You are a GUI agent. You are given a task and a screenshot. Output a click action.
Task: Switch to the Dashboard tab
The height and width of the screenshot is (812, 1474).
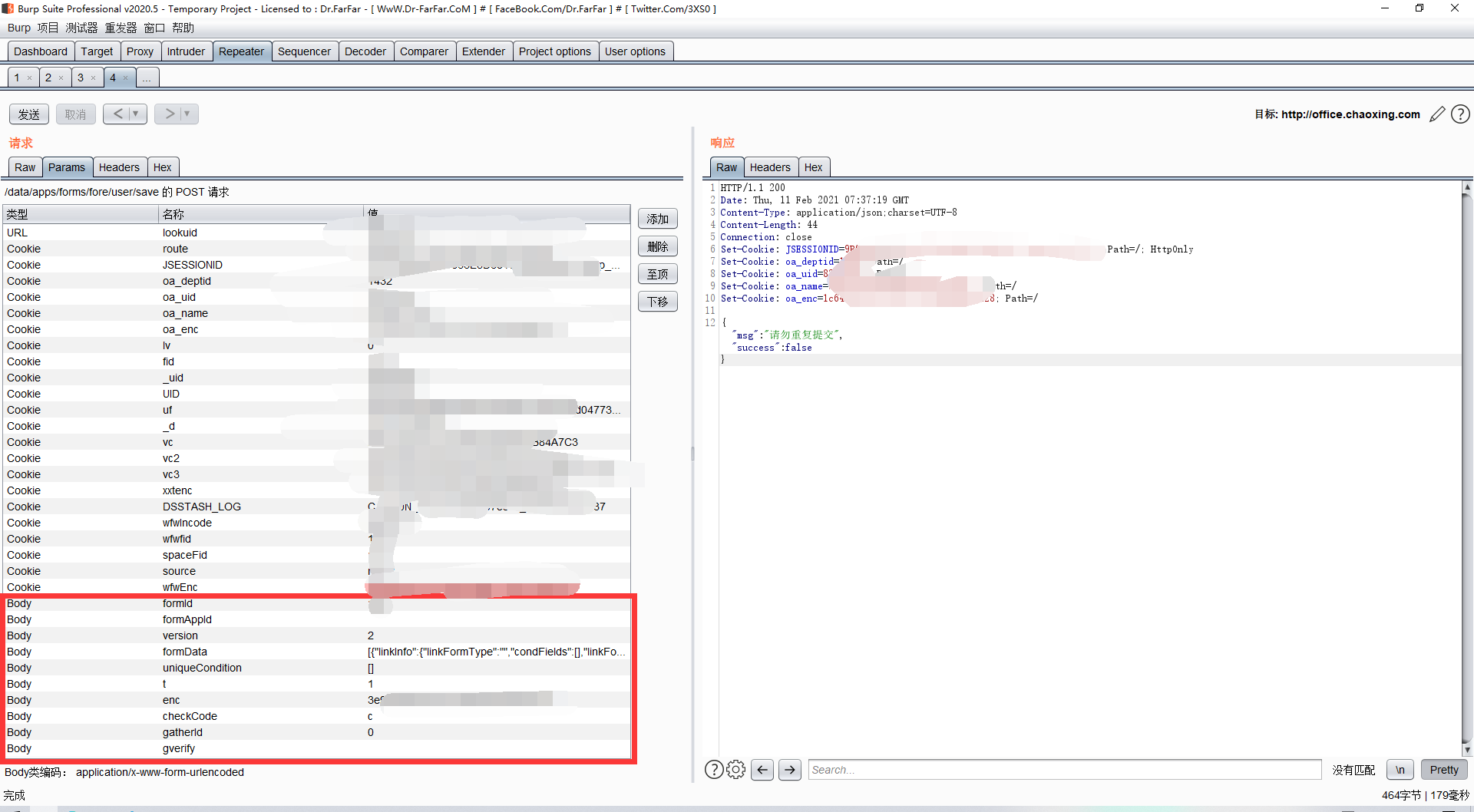coord(41,51)
